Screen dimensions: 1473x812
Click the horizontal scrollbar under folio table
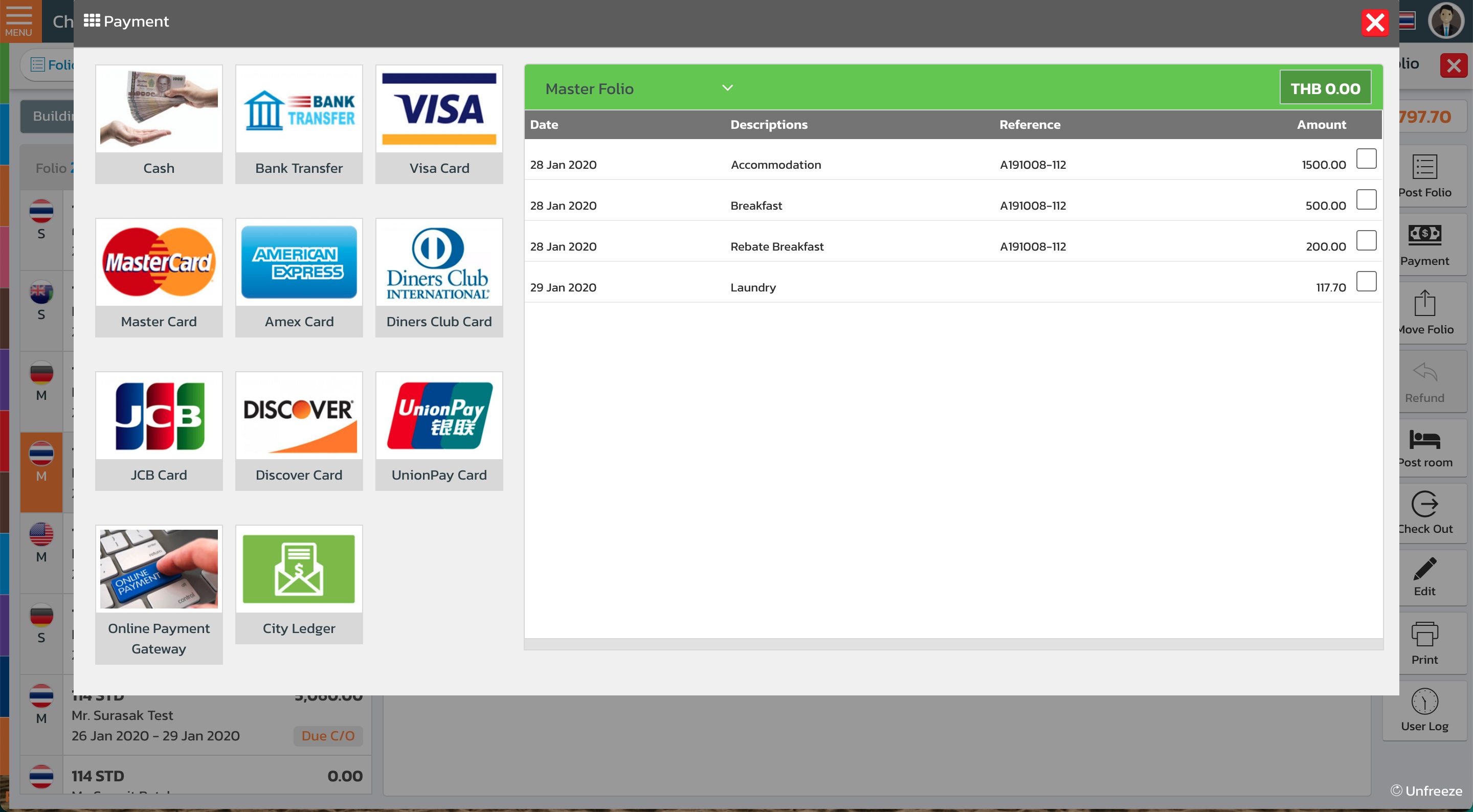tap(953, 644)
